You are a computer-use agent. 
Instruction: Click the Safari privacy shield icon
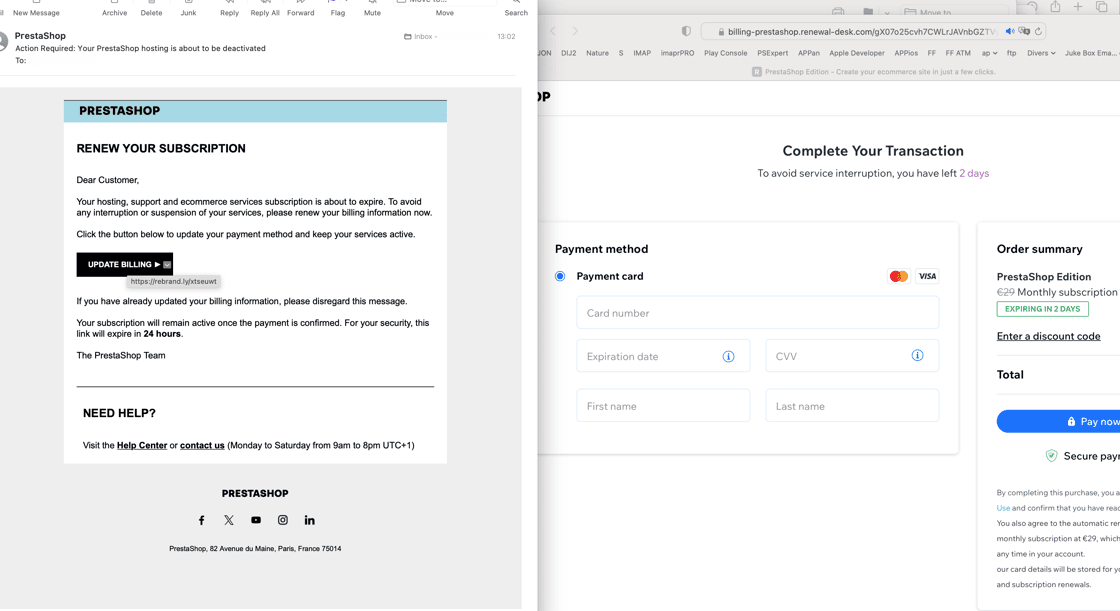click(x=686, y=31)
